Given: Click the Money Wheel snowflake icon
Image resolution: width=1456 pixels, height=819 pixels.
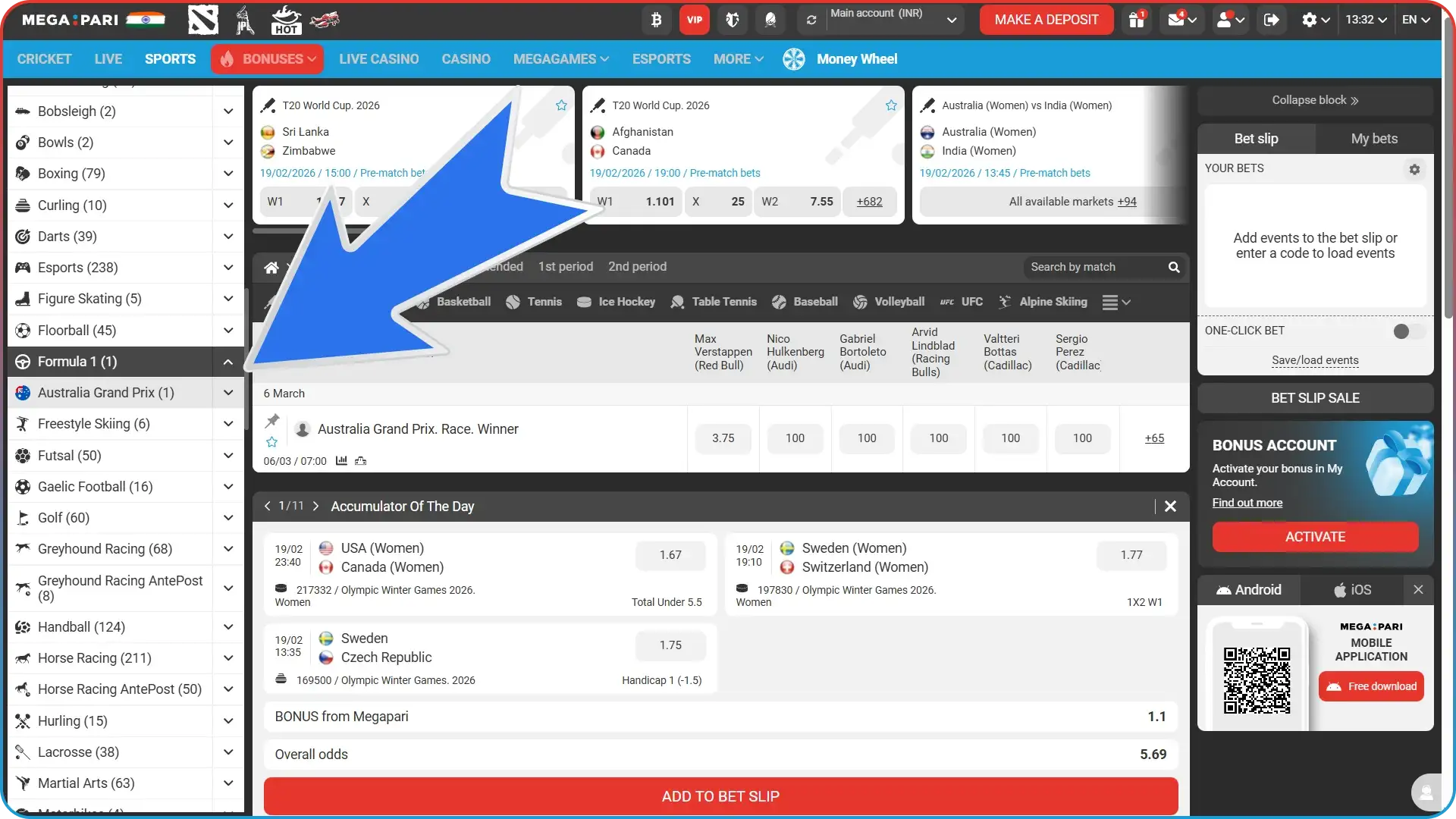Looking at the screenshot, I should 794,59.
